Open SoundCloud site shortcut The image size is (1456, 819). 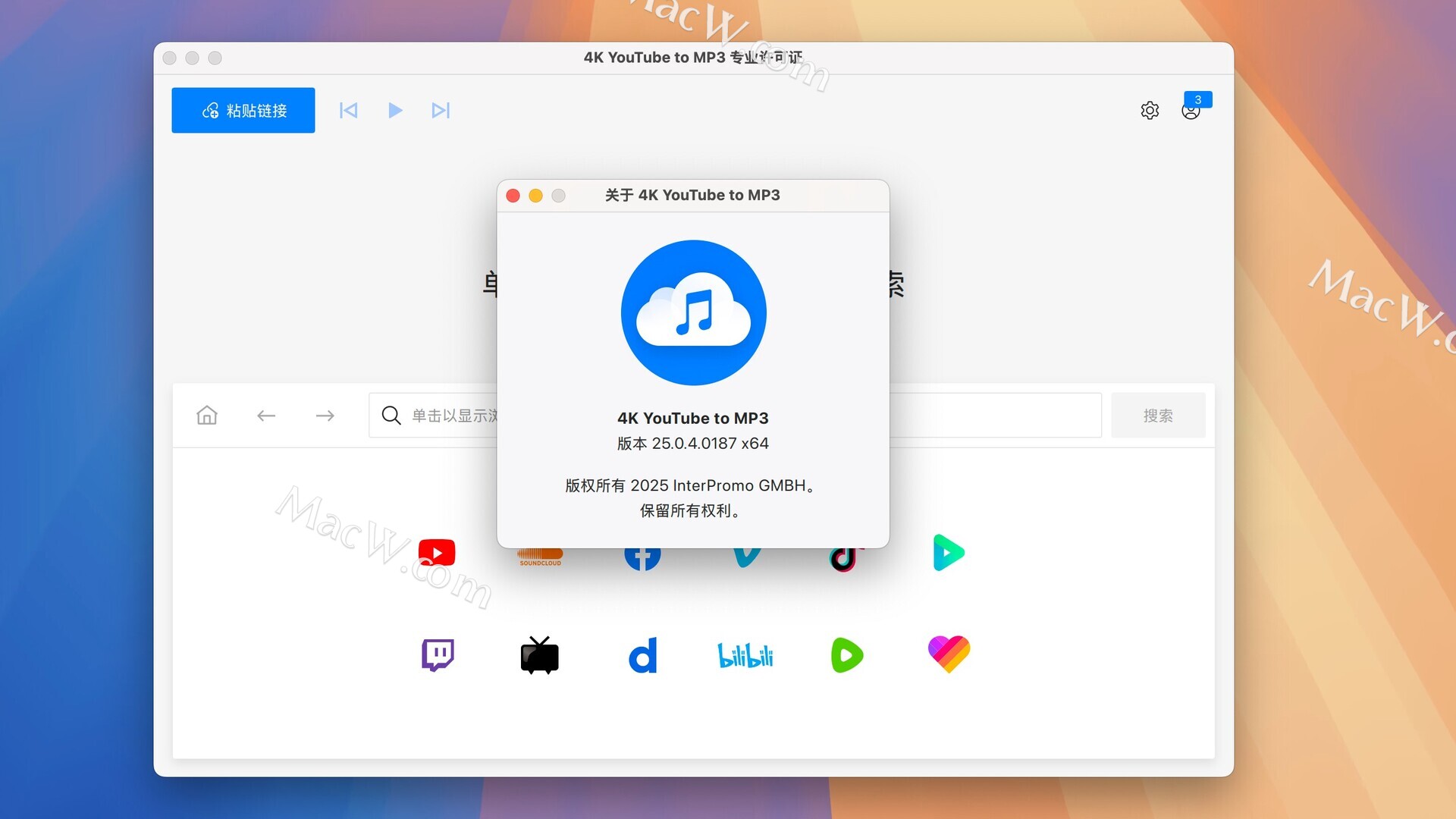coord(540,557)
